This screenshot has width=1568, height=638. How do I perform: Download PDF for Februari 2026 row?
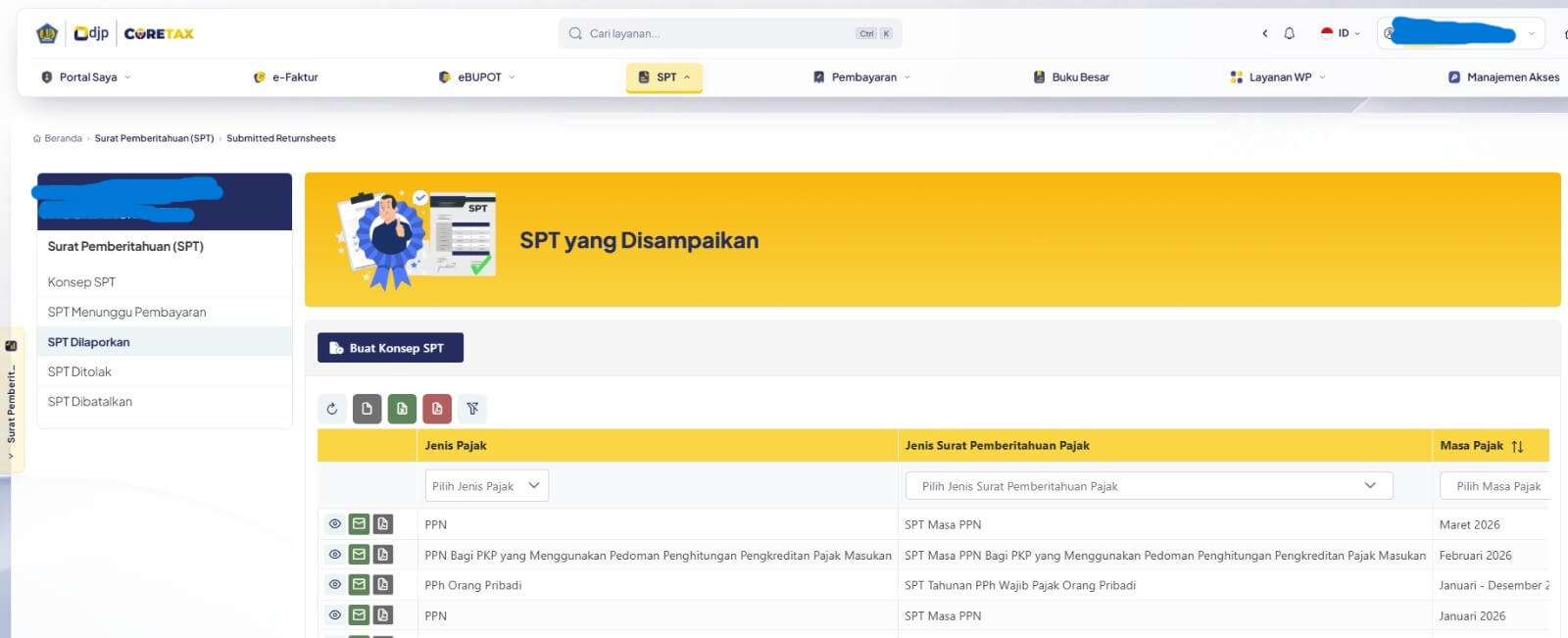pos(383,555)
